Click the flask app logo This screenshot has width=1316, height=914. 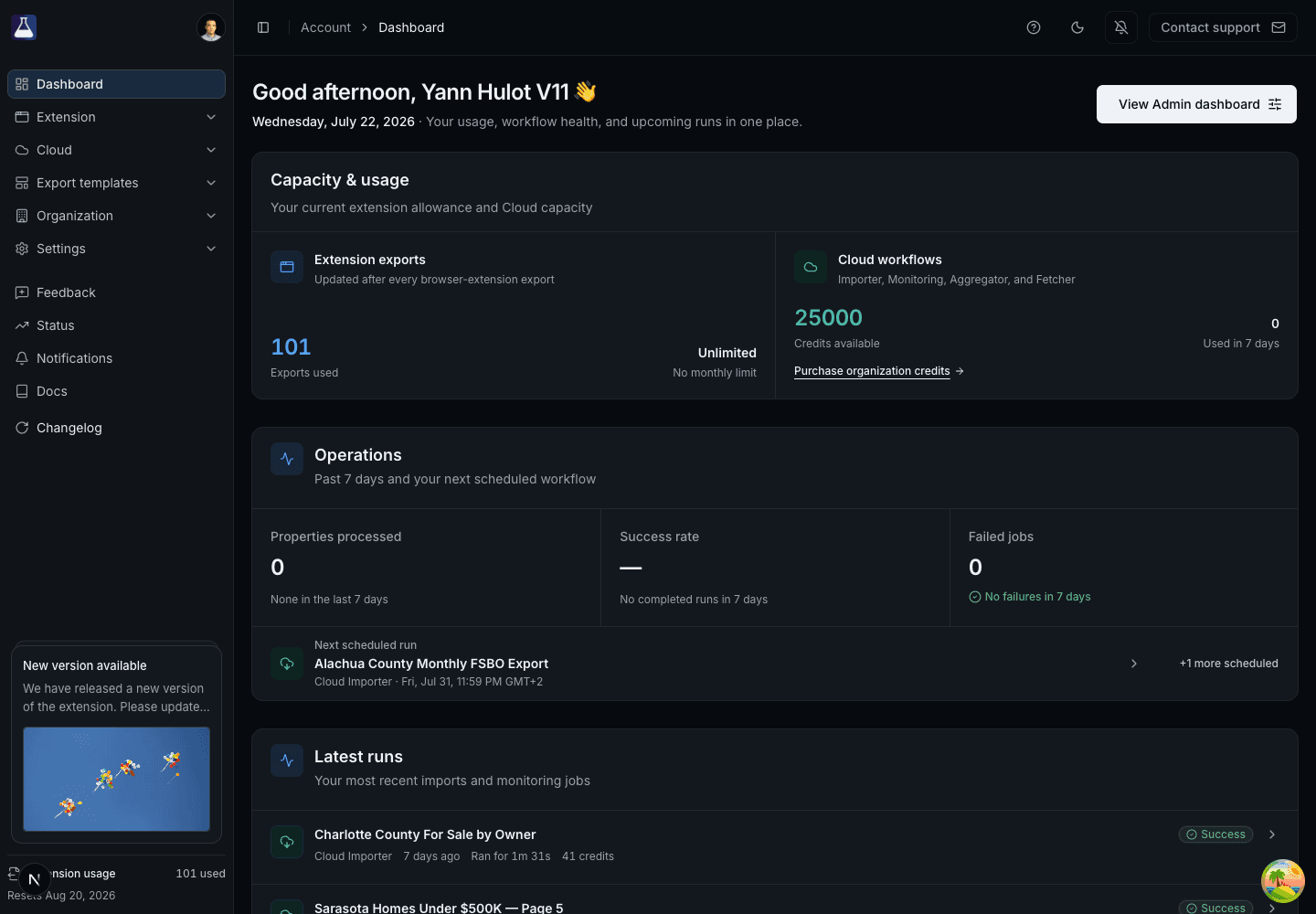click(24, 27)
